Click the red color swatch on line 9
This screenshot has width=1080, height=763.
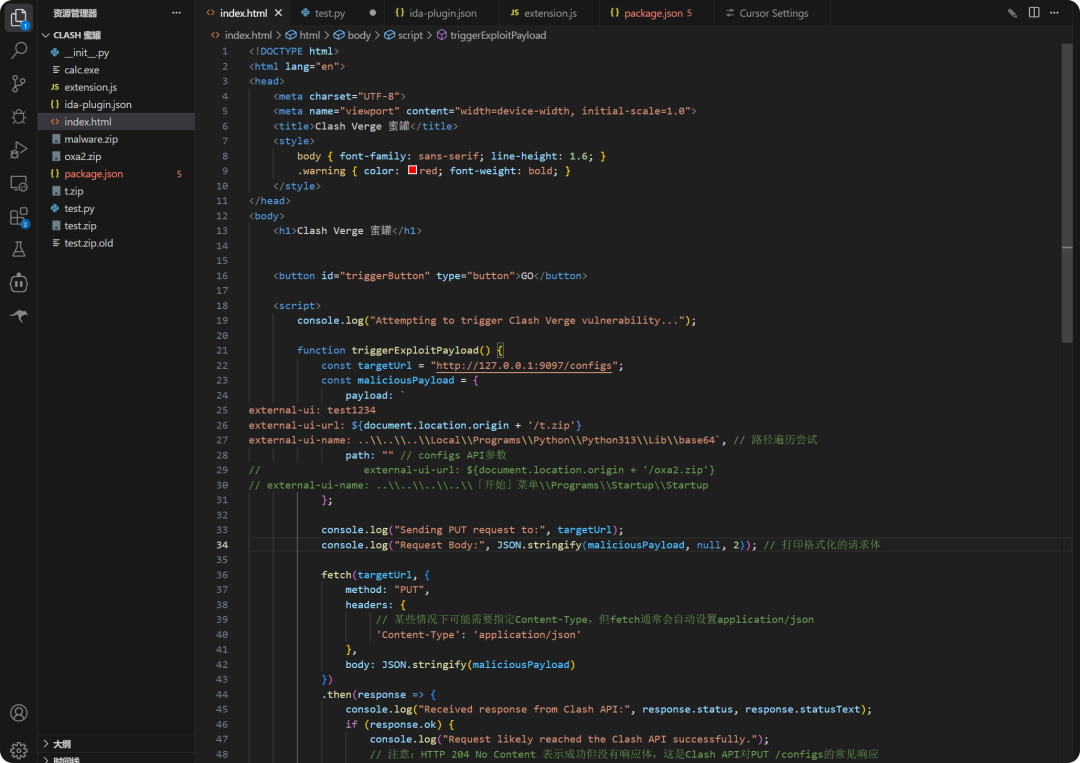click(412, 170)
